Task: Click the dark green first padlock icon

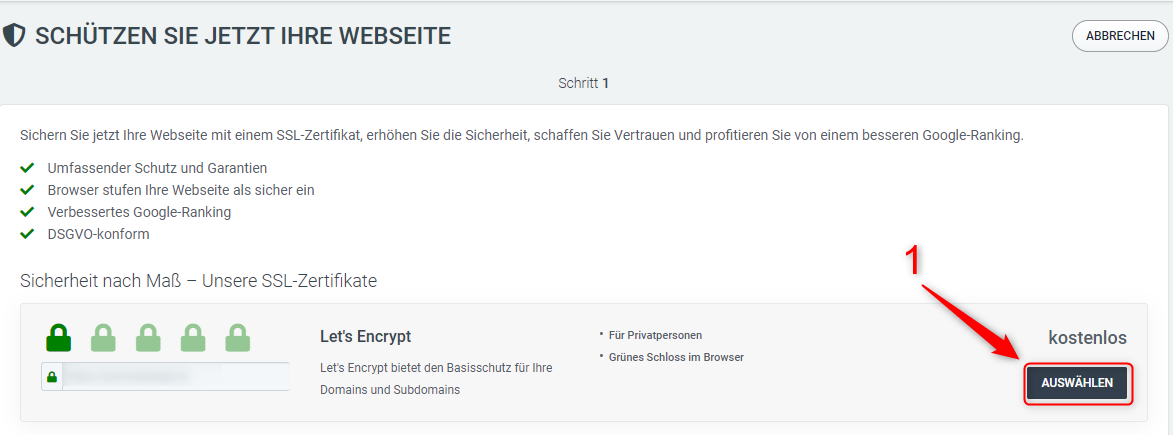Action: click(x=59, y=337)
